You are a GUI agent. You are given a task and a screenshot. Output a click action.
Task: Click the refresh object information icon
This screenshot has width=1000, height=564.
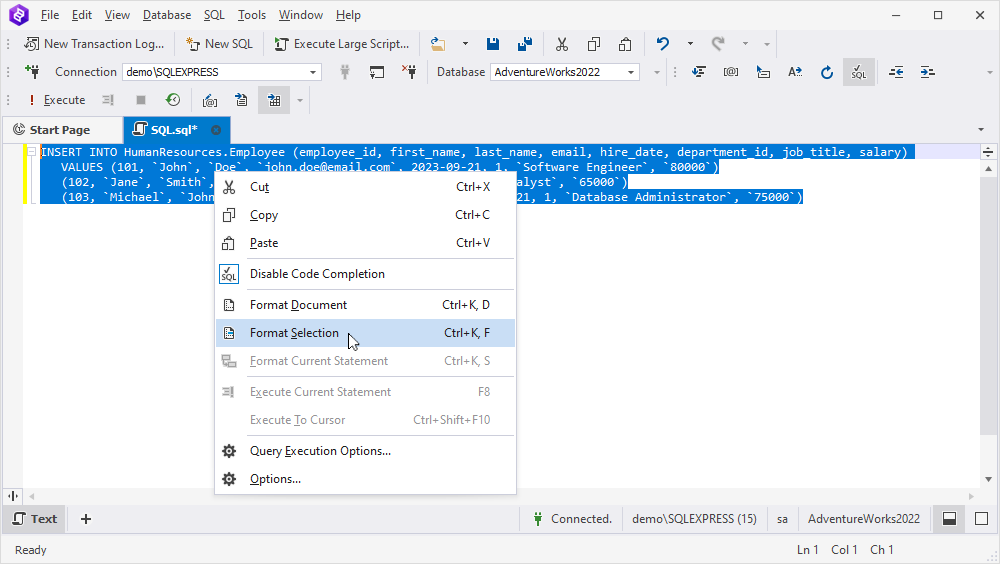click(827, 72)
